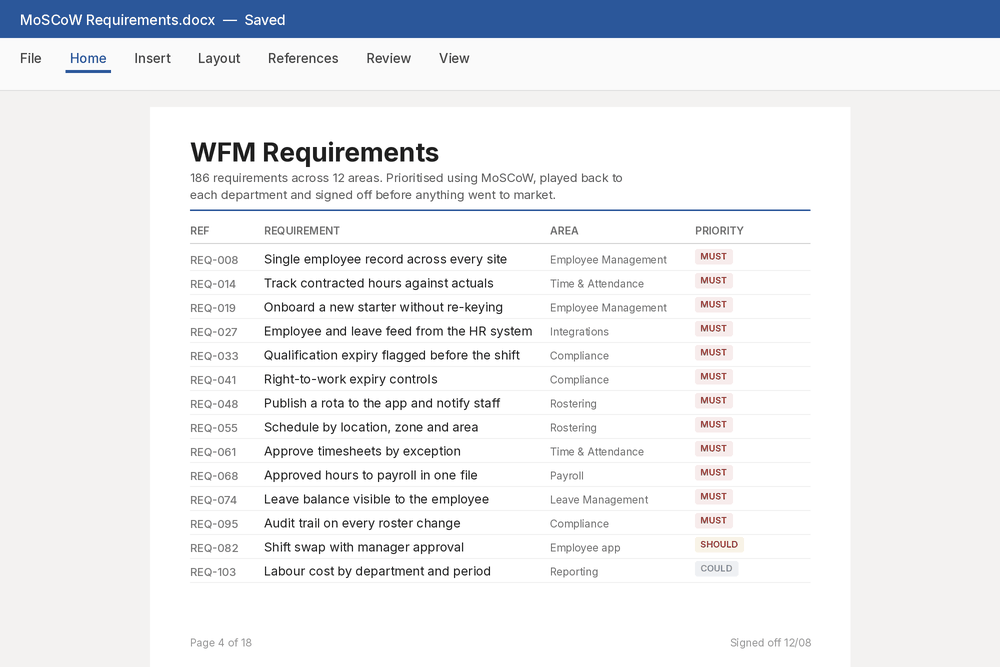Click 'Schedule by location, zone and area'
The height and width of the screenshot is (667, 1000).
(371, 427)
